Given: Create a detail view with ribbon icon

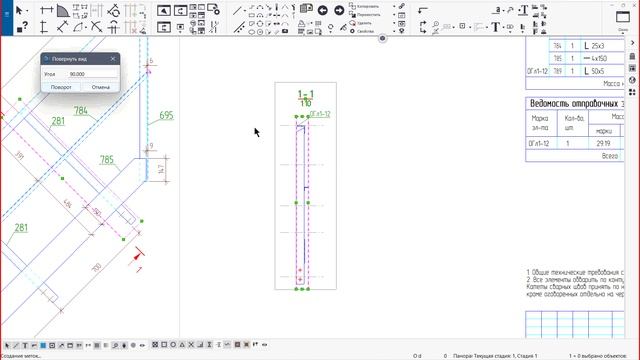Looking at the screenshot, I should (180, 11).
